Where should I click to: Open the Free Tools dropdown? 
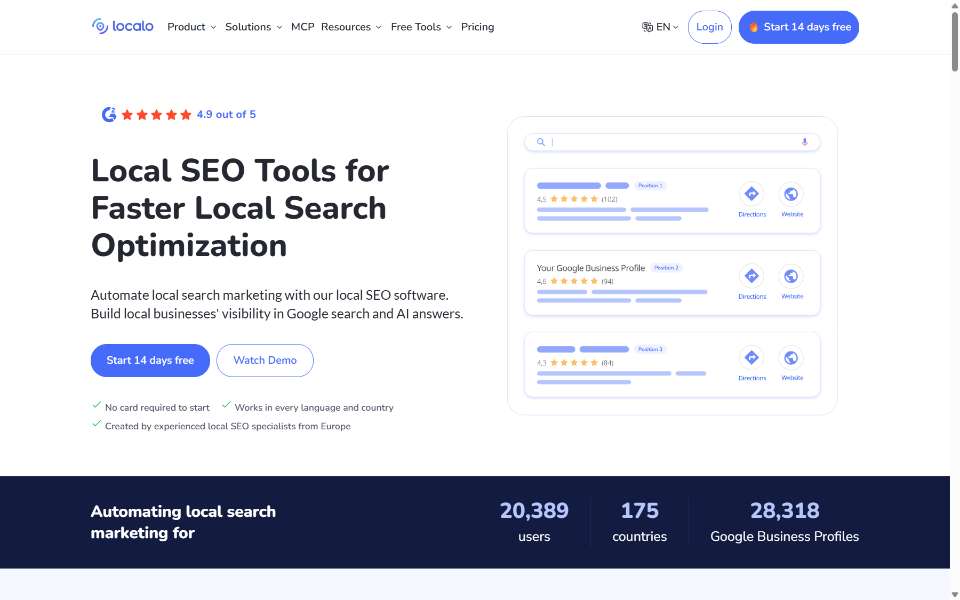tap(421, 27)
